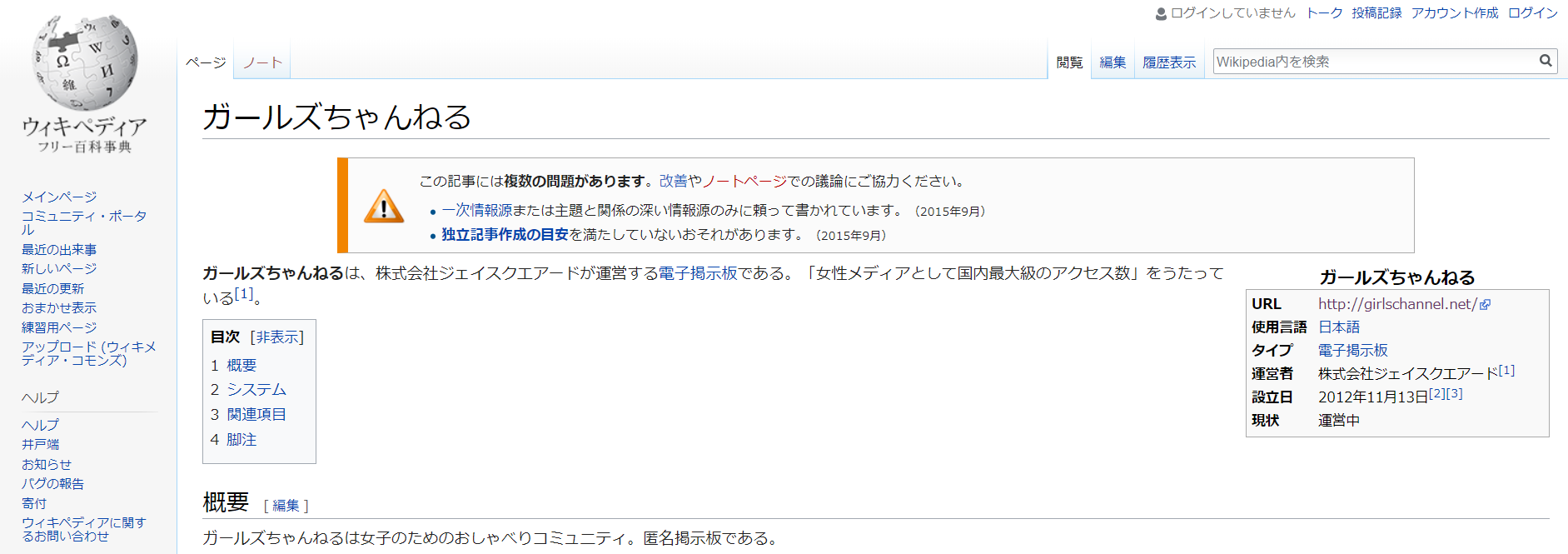
Task: Switch to the ノート tab
Action: 262,62
